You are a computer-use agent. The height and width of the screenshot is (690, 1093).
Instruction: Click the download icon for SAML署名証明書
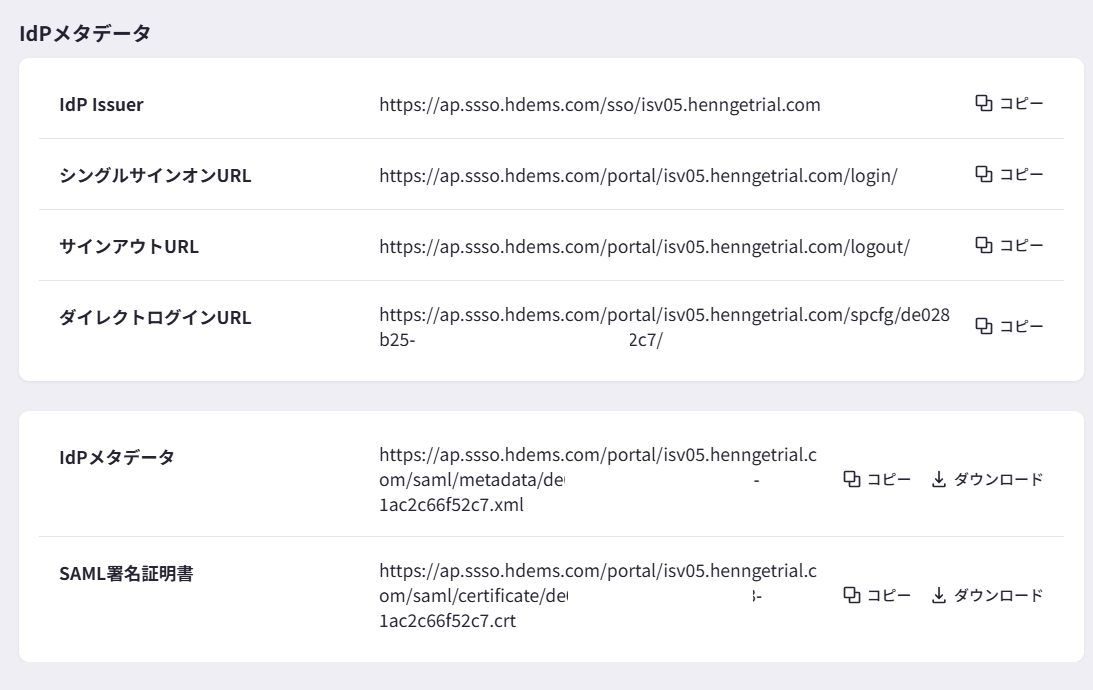click(x=939, y=596)
